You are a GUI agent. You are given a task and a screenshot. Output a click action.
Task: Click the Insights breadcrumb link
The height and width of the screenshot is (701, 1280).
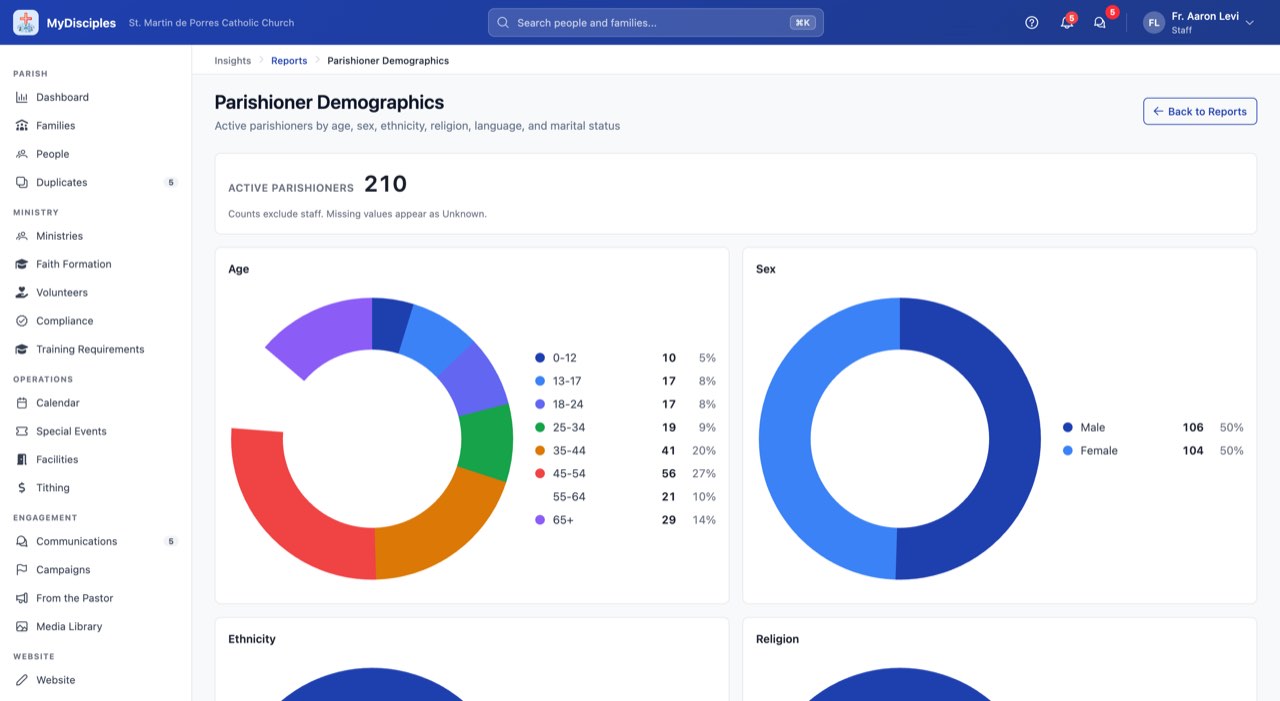tap(233, 60)
